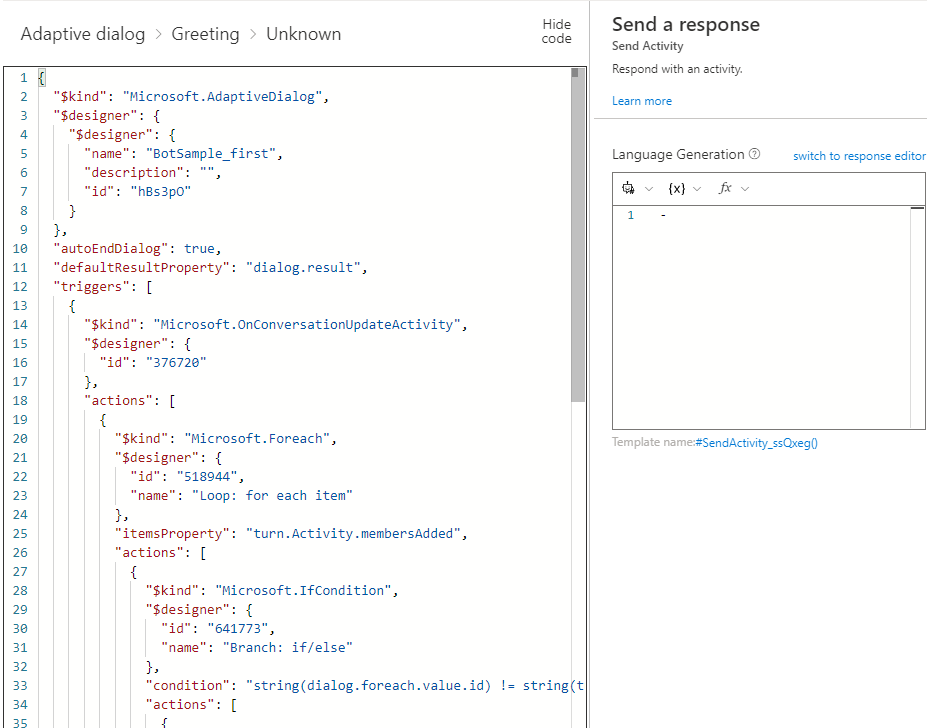Click the Send Activity header icon area
Image resolution: width=927 pixels, height=728 pixels.
tap(647, 45)
